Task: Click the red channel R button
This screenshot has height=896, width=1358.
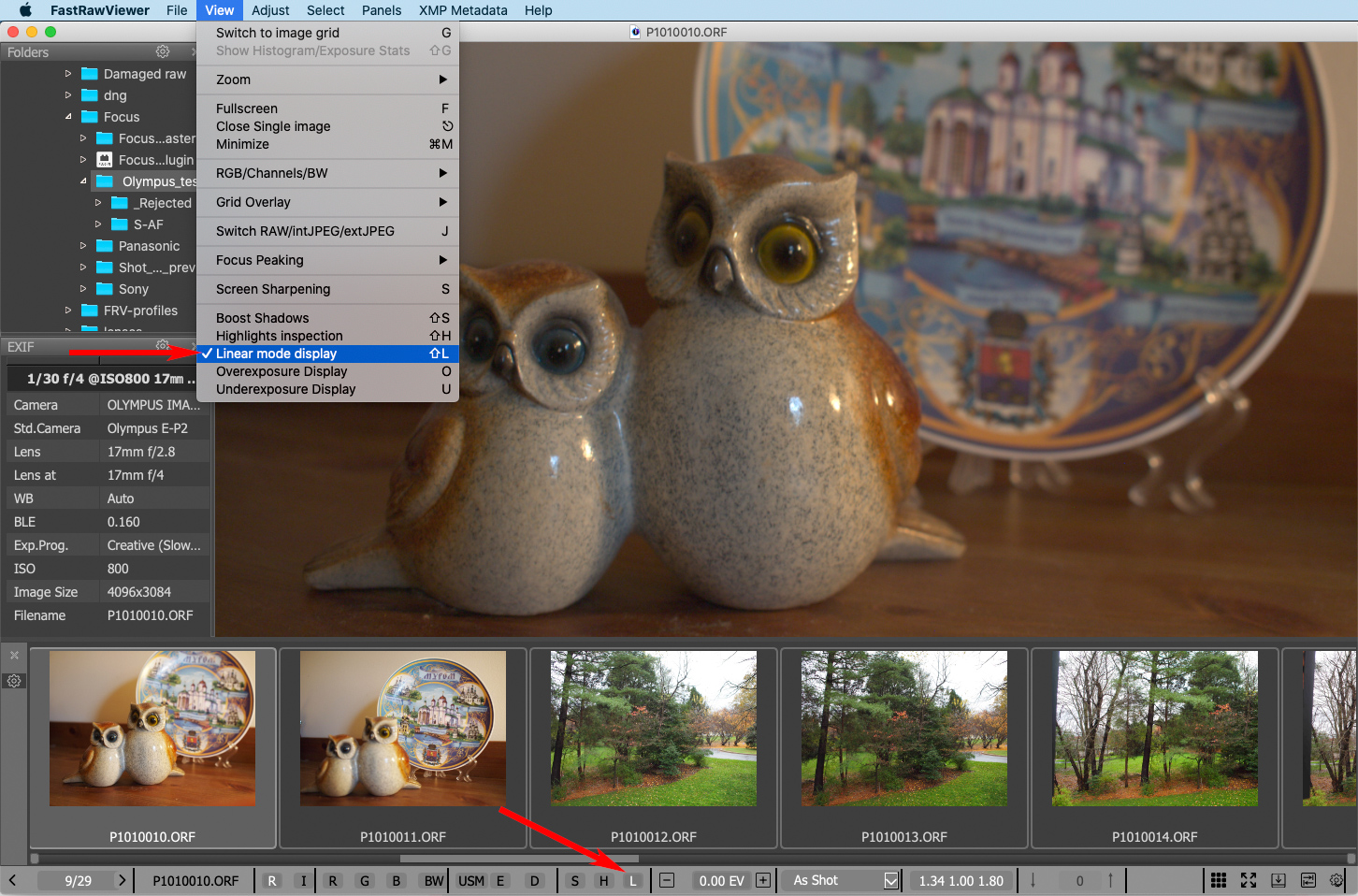Action: point(333,880)
